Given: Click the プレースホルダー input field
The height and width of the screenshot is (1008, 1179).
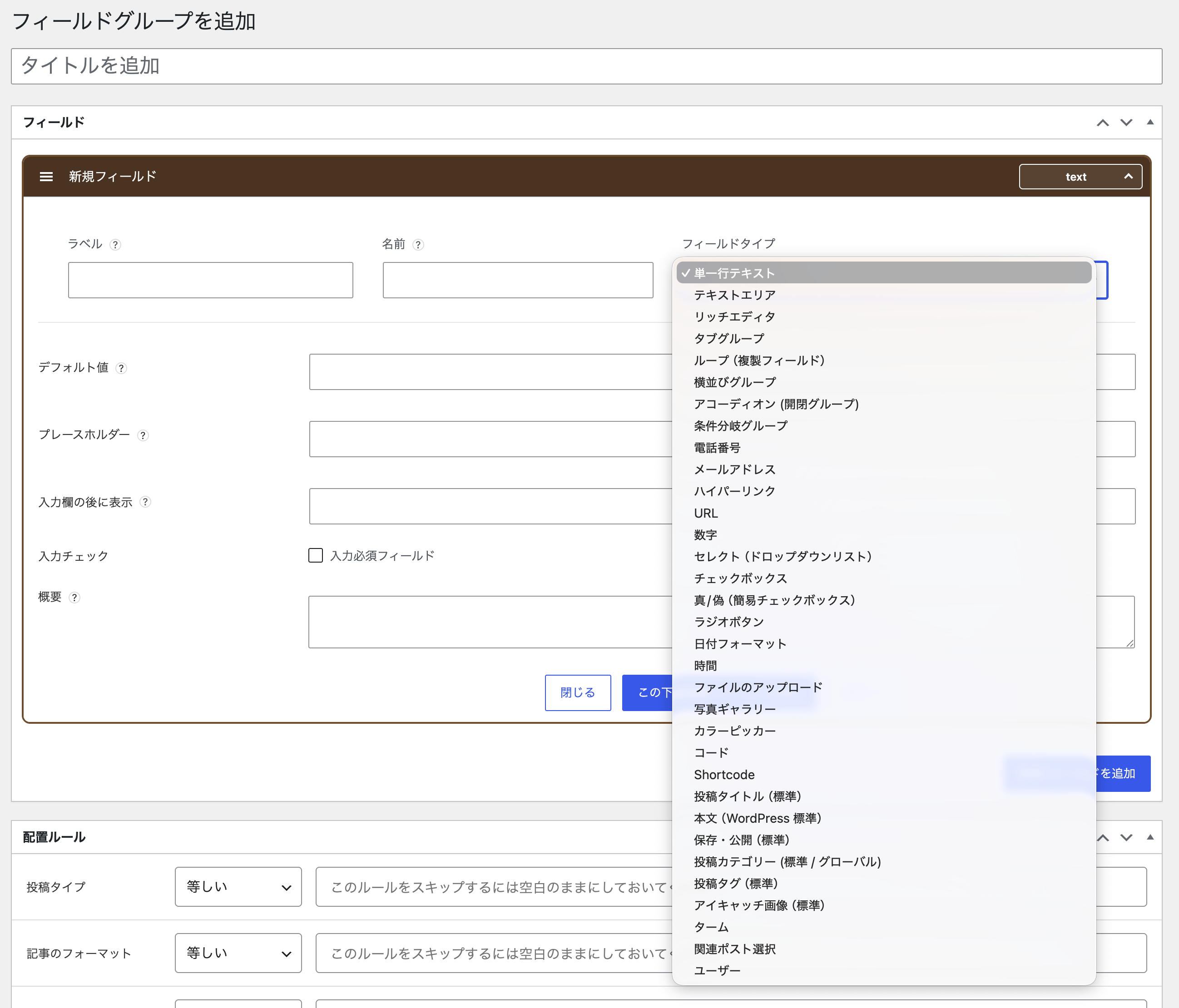Looking at the screenshot, I should pyautogui.click(x=490, y=439).
